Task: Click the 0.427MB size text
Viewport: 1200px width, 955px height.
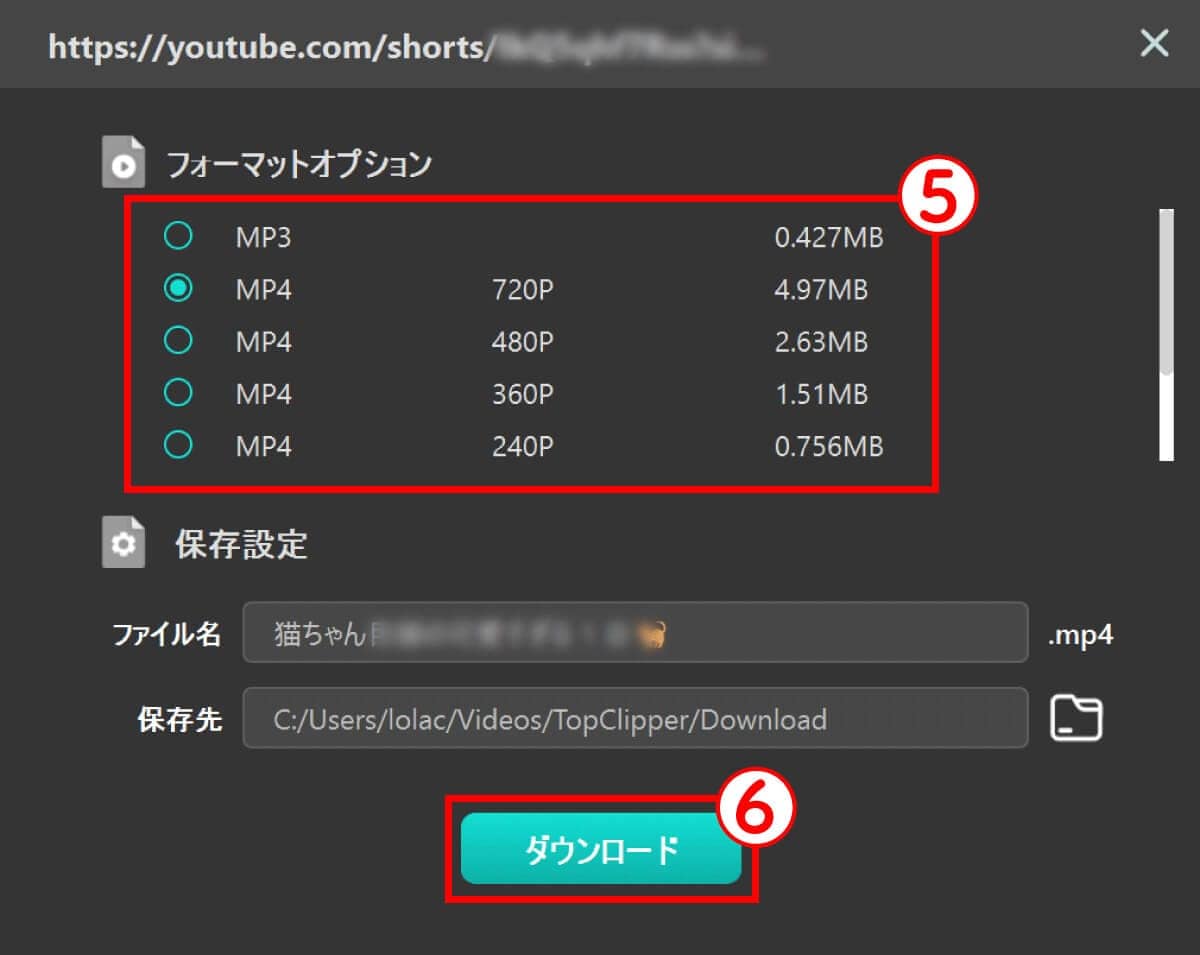Action: click(x=829, y=238)
